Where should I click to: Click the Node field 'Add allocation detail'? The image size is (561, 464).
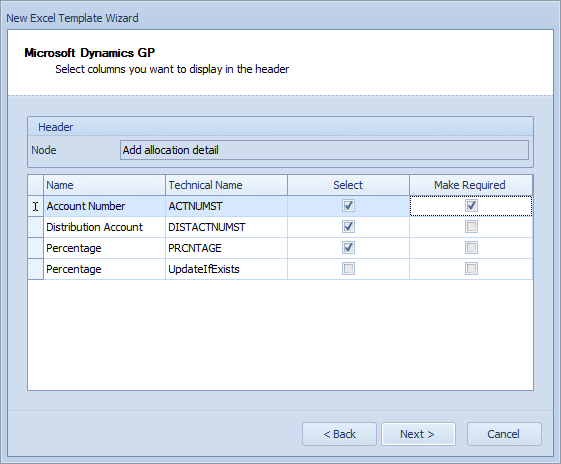(x=324, y=150)
